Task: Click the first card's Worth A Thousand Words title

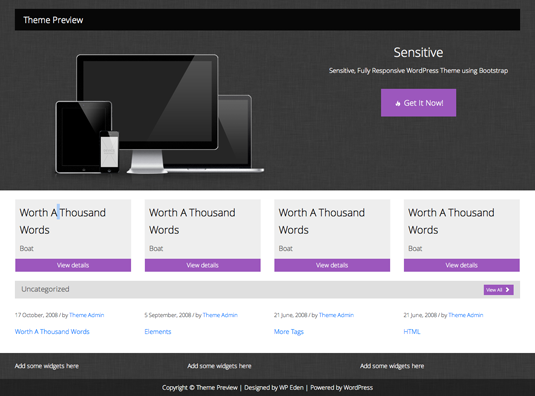Action: pos(62,221)
